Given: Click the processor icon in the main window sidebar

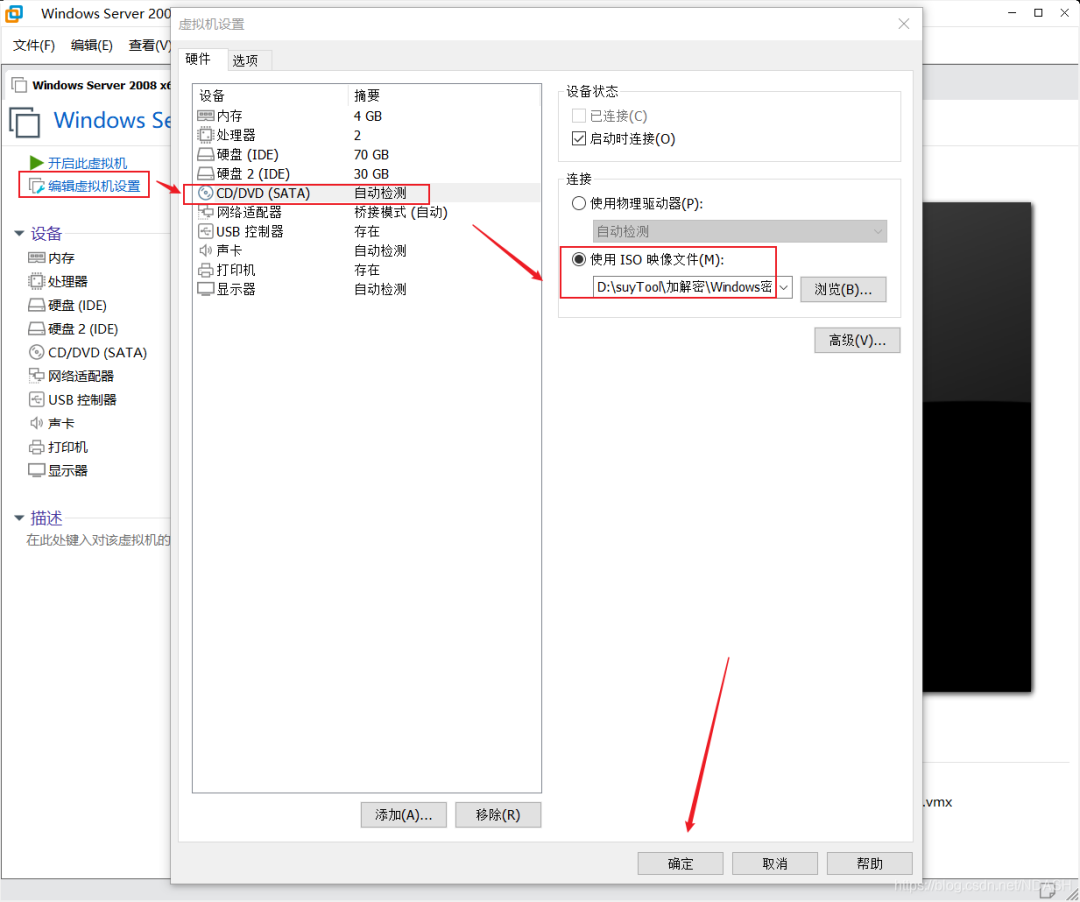Looking at the screenshot, I should click(37, 281).
